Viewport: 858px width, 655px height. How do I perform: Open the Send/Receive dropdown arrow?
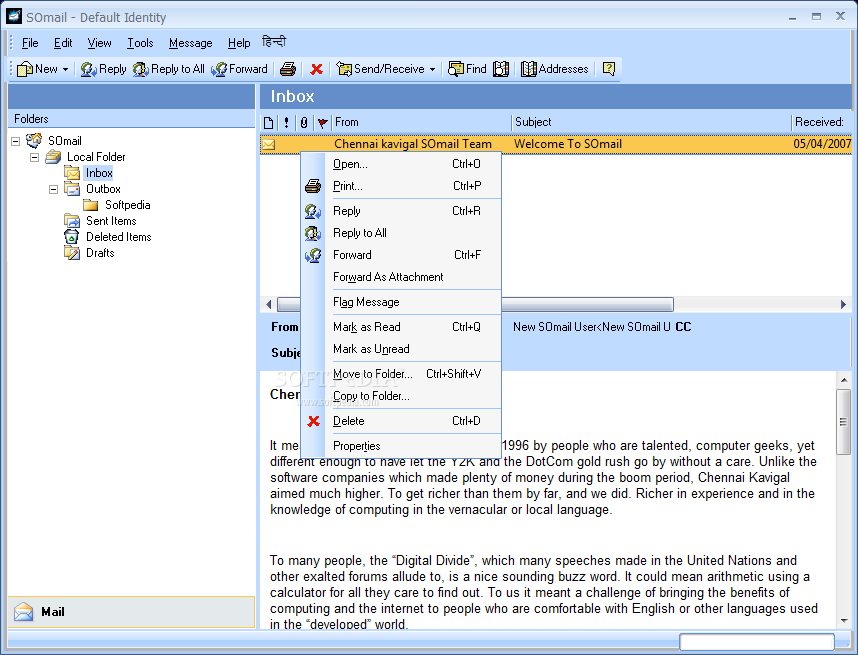(432, 69)
